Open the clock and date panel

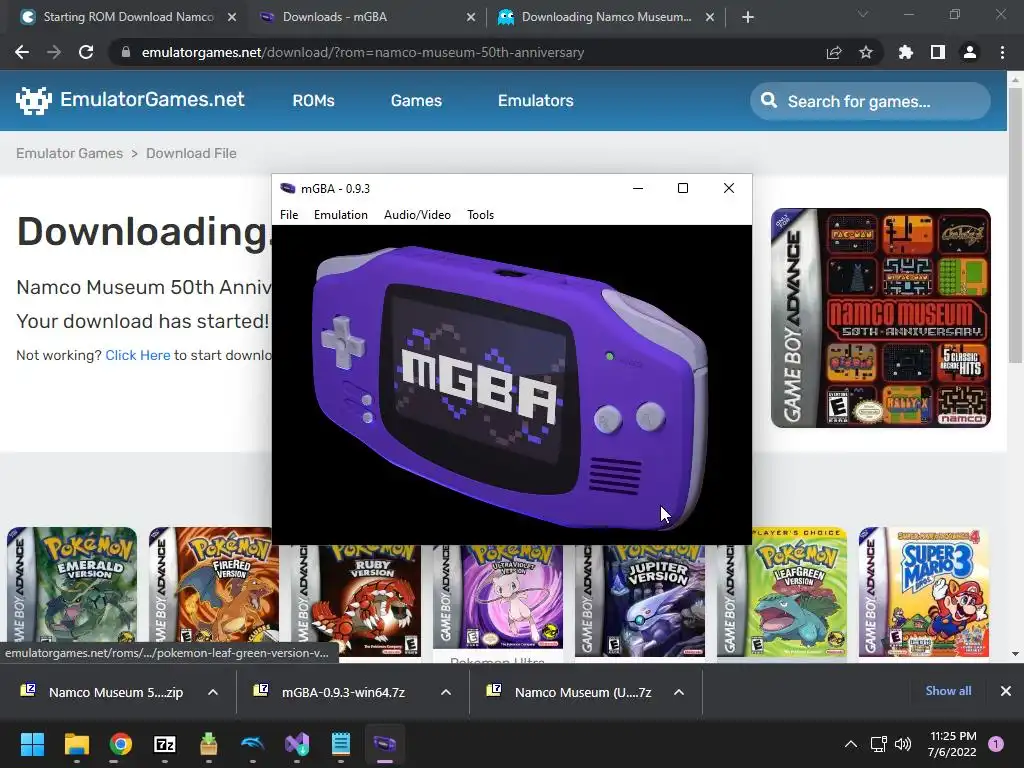[x=952, y=744]
